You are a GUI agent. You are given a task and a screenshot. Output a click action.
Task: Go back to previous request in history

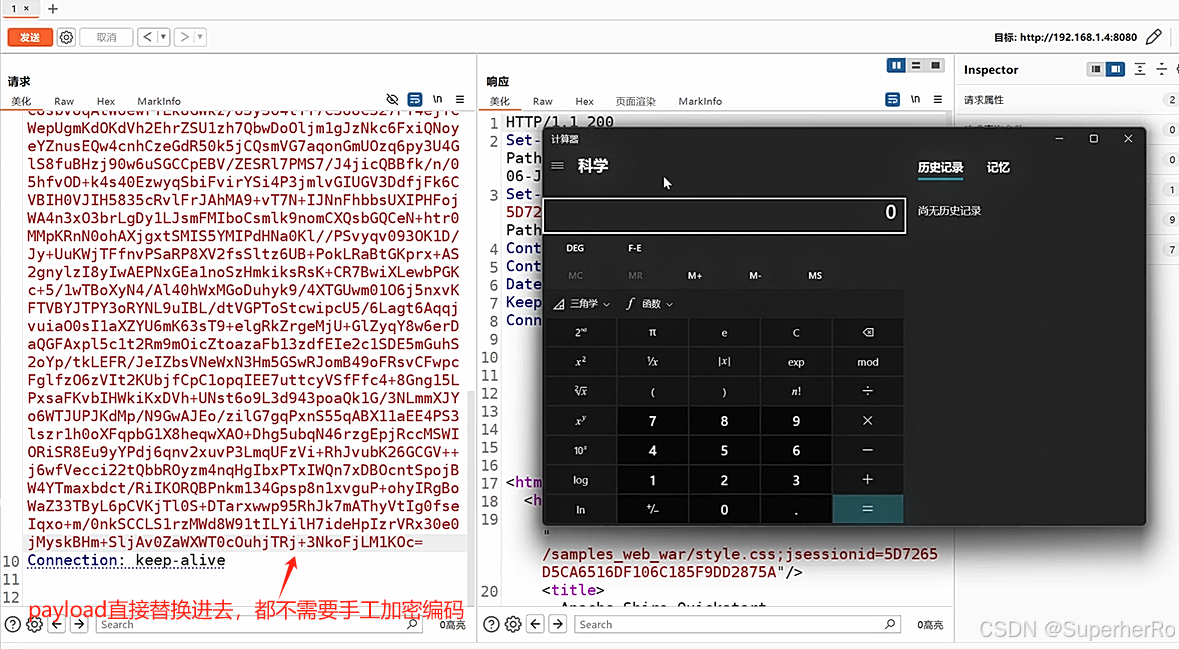tap(147, 37)
